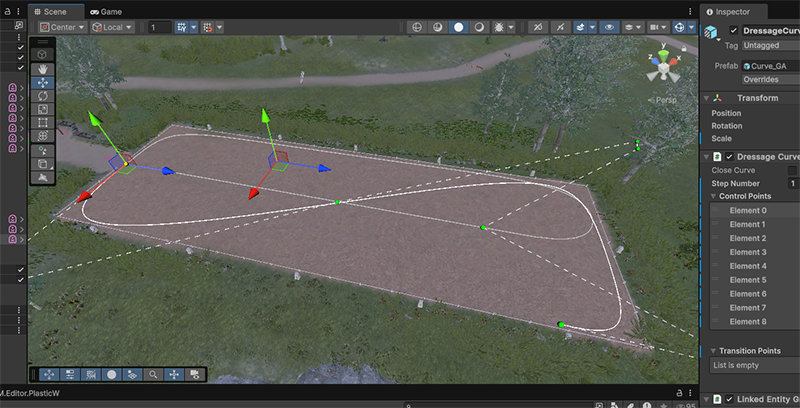Open the Local handle rotation dropdown
800x408 pixels.
pos(111,27)
